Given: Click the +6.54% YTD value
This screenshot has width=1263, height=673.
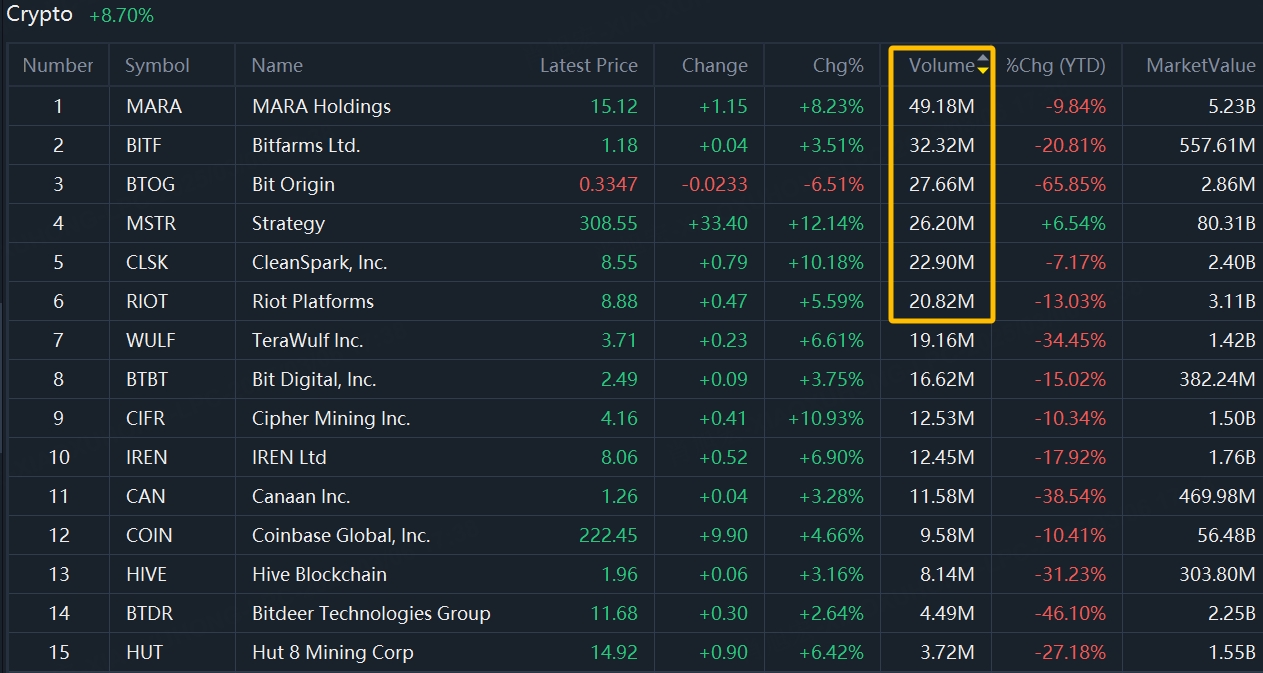Looking at the screenshot, I should [1074, 223].
